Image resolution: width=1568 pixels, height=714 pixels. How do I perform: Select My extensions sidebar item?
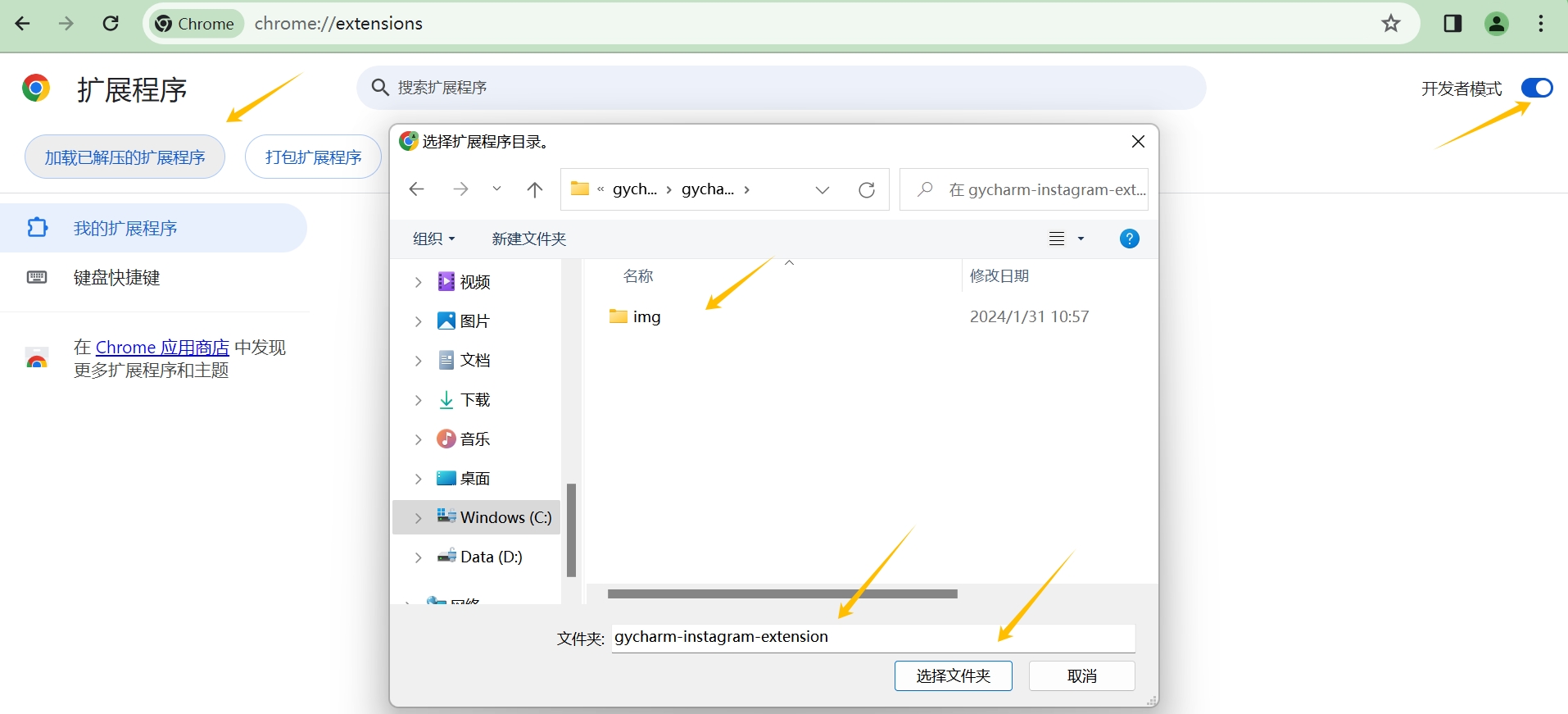pyautogui.click(x=153, y=228)
